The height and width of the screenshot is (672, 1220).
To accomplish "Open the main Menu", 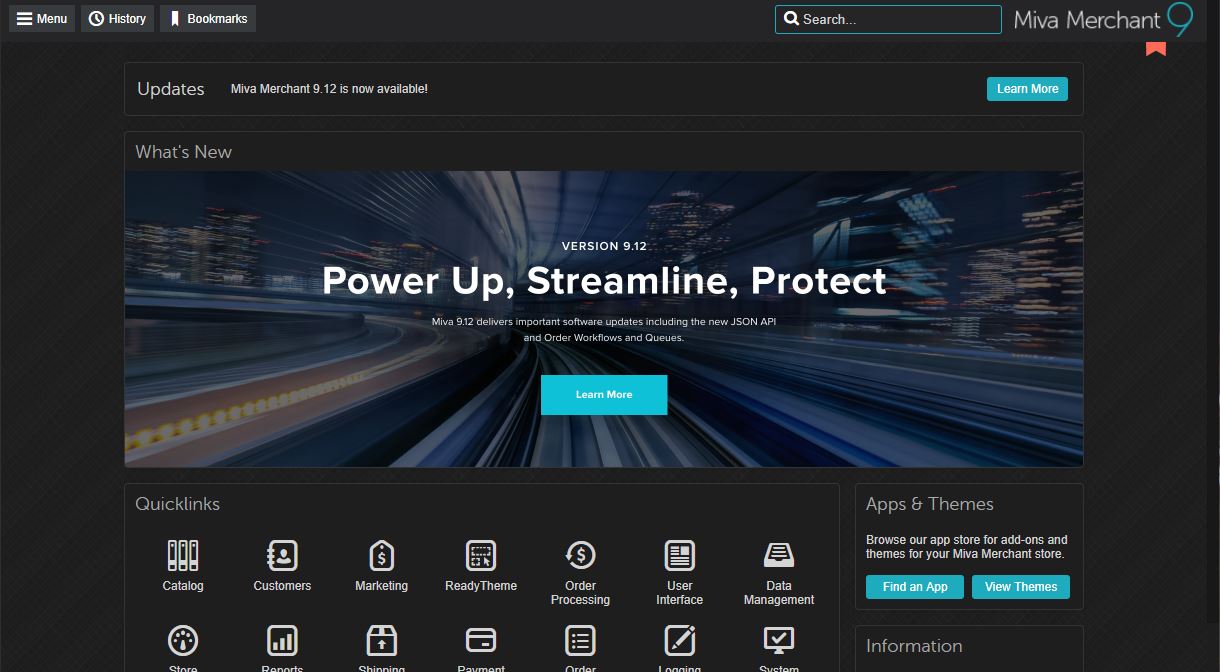I will 42,19.
